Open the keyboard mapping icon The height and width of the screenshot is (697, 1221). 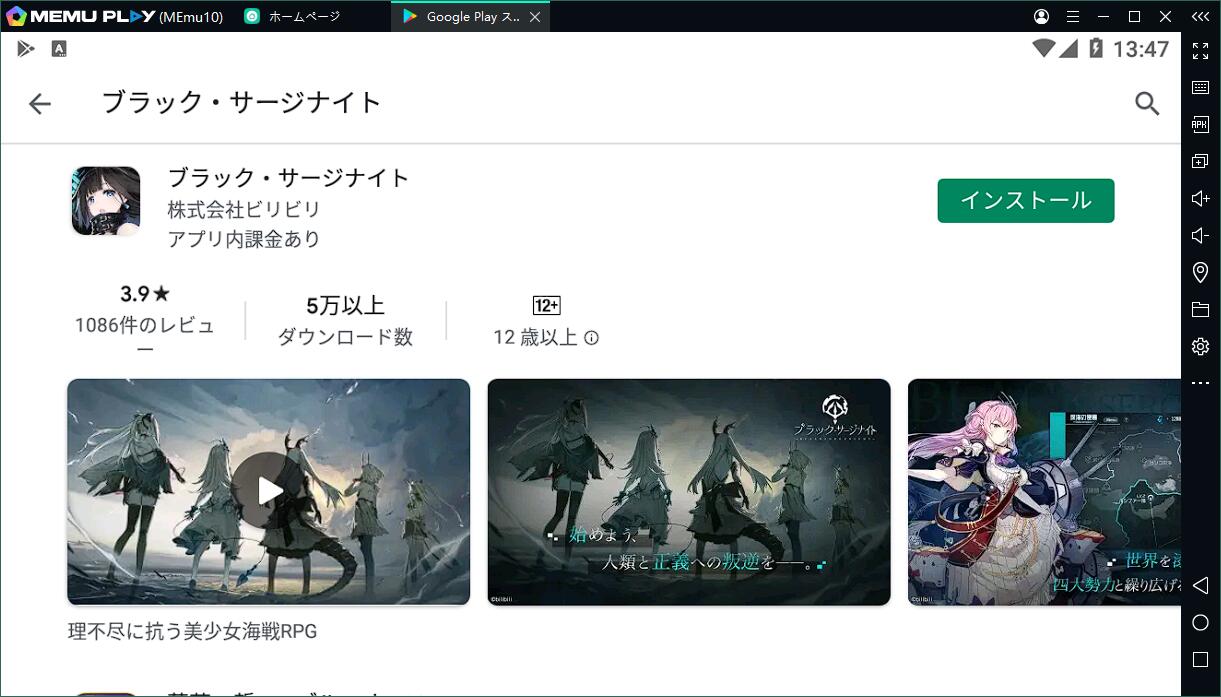(x=1200, y=88)
